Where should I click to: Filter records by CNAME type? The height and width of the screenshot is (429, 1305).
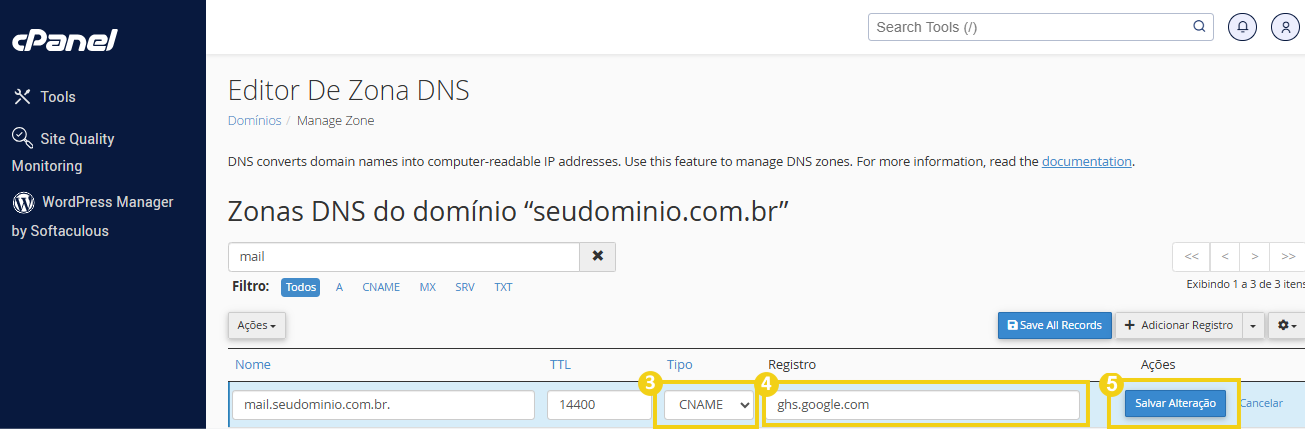[x=381, y=287]
